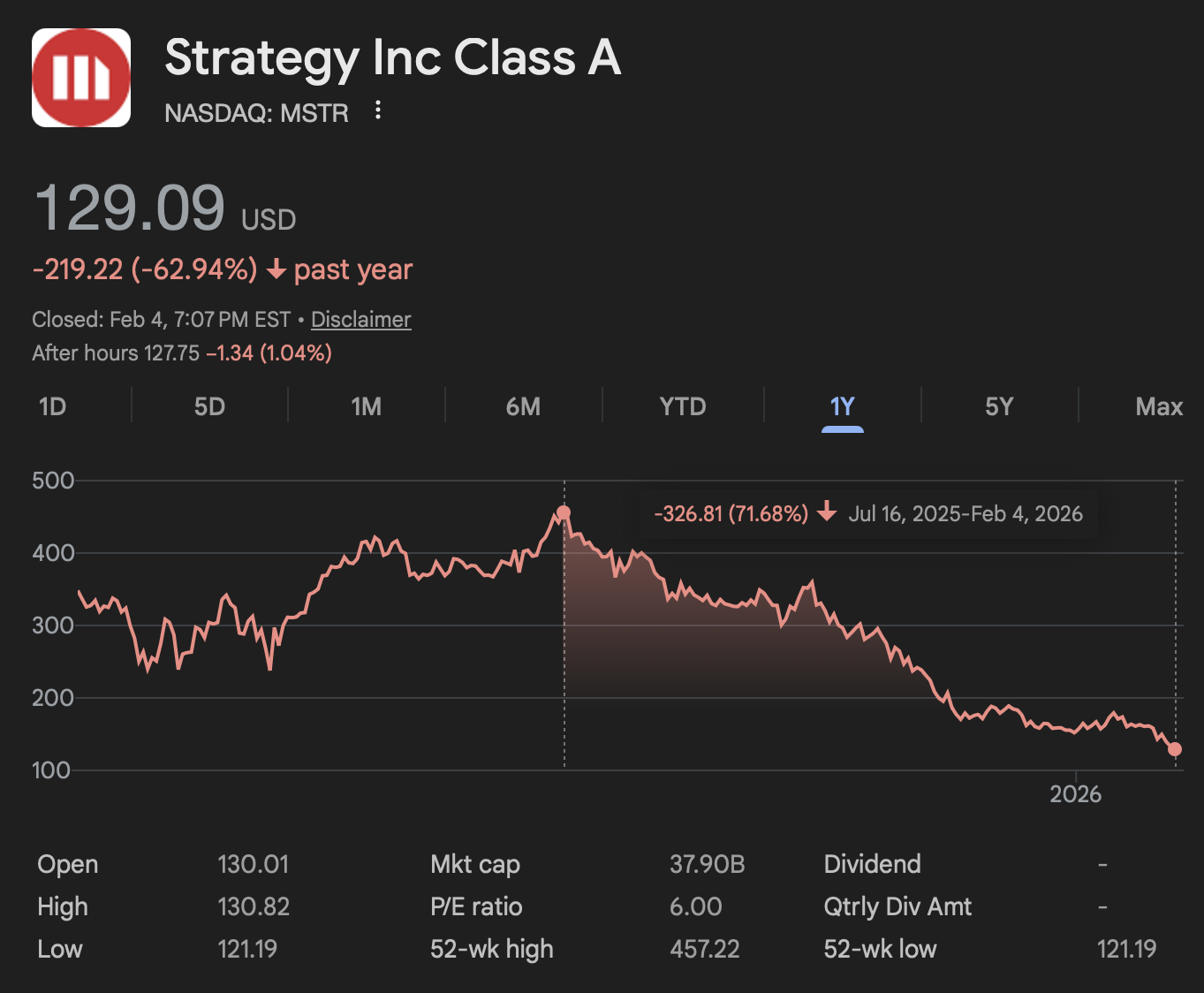This screenshot has height=993, width=1204.
Task: Click the Jul 16, 2025 chart peak marker
Action: [x=564, y=512]
